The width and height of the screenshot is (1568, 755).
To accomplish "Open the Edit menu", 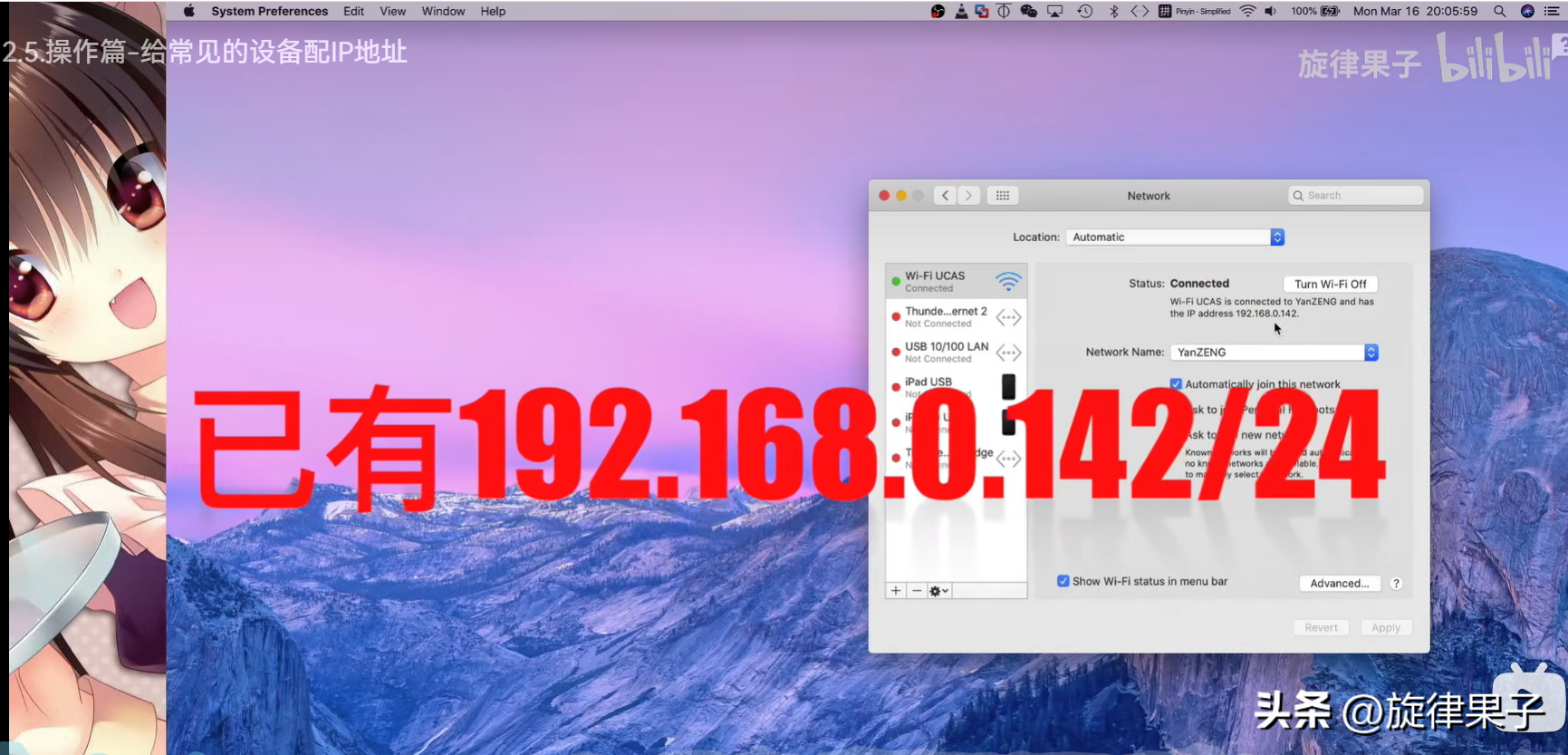I will coord(353,12).
